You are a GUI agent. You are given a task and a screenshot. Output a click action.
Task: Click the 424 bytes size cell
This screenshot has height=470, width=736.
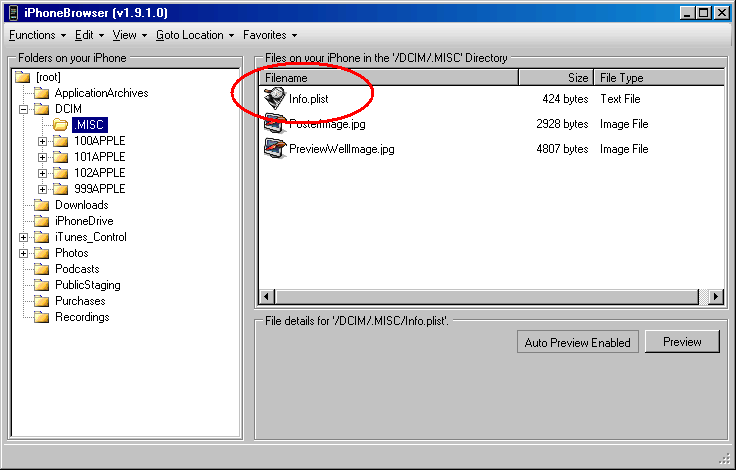(x=565, y=99)
